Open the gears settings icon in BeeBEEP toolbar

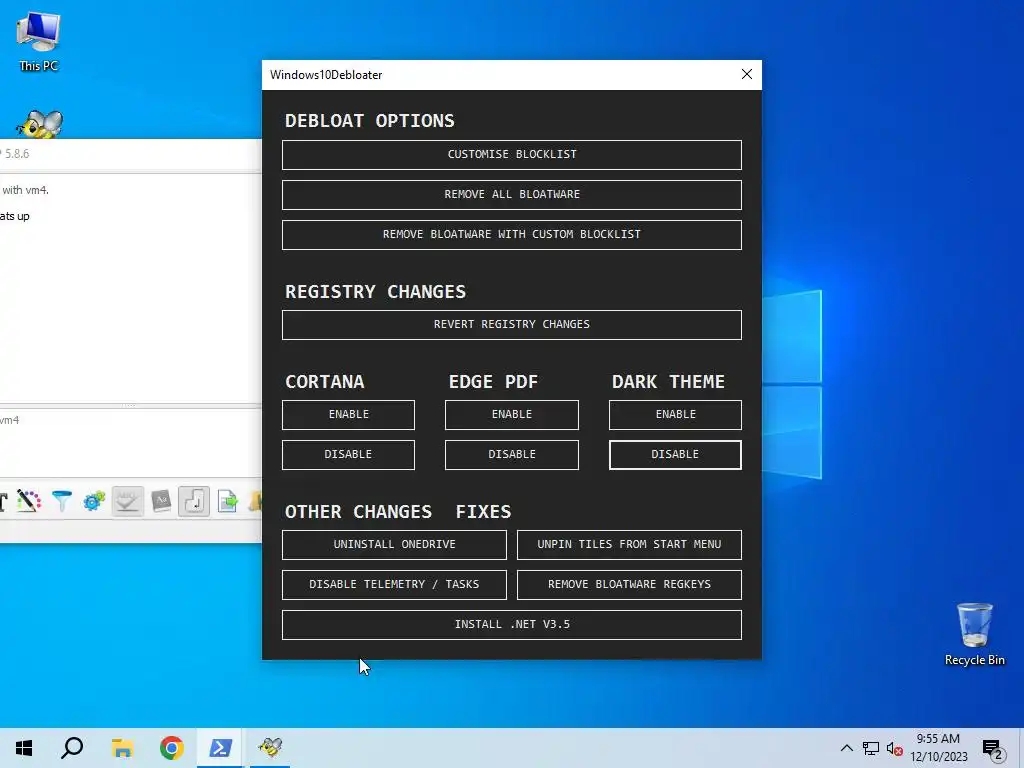(x=94, y=502)
